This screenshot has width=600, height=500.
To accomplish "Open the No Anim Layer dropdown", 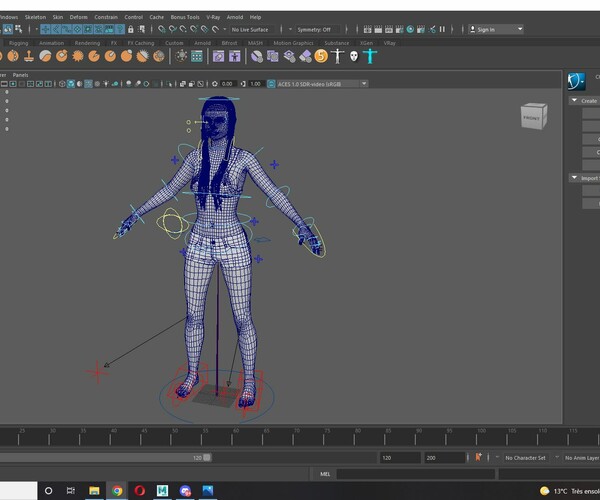I will click(x=582, y=458).
